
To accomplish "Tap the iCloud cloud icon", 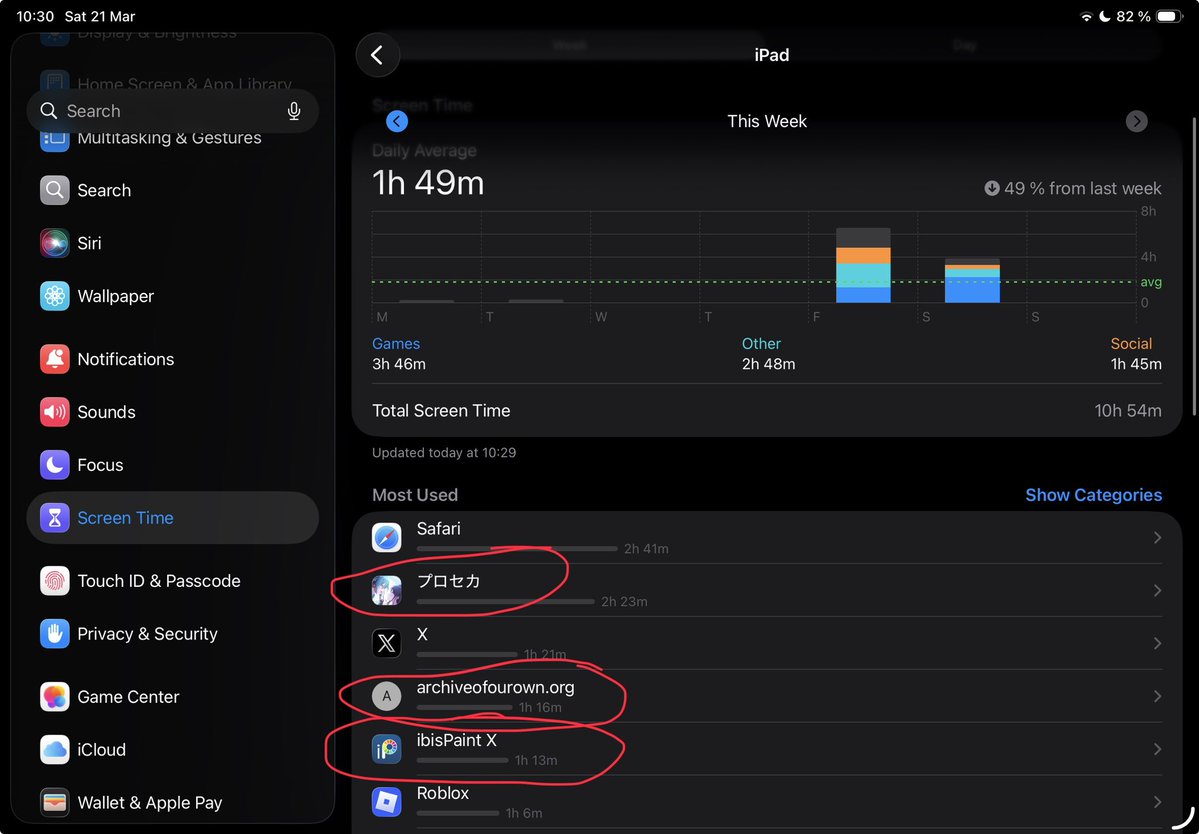I will pyautogui.click(x=54, y=750).
